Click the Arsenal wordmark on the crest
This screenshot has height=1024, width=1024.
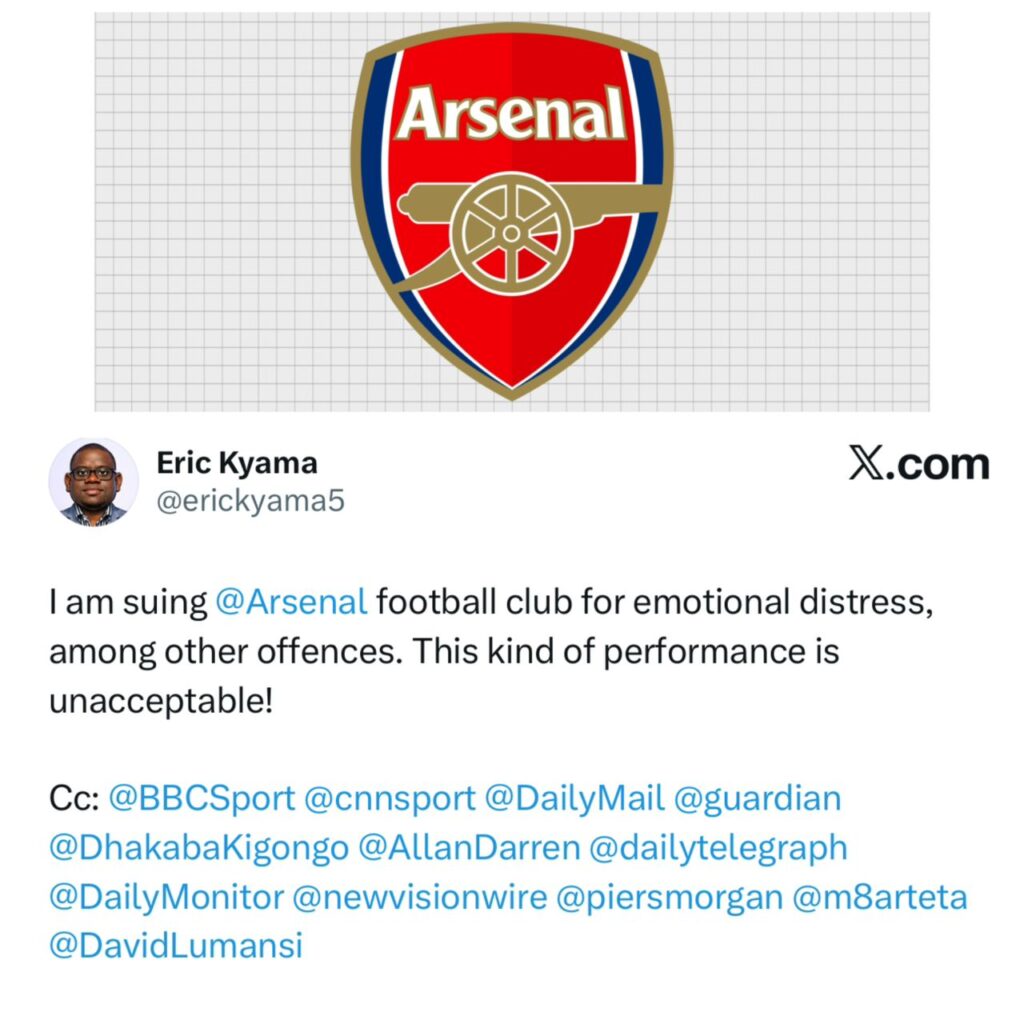pyautogui.click(x=512, y=113)
